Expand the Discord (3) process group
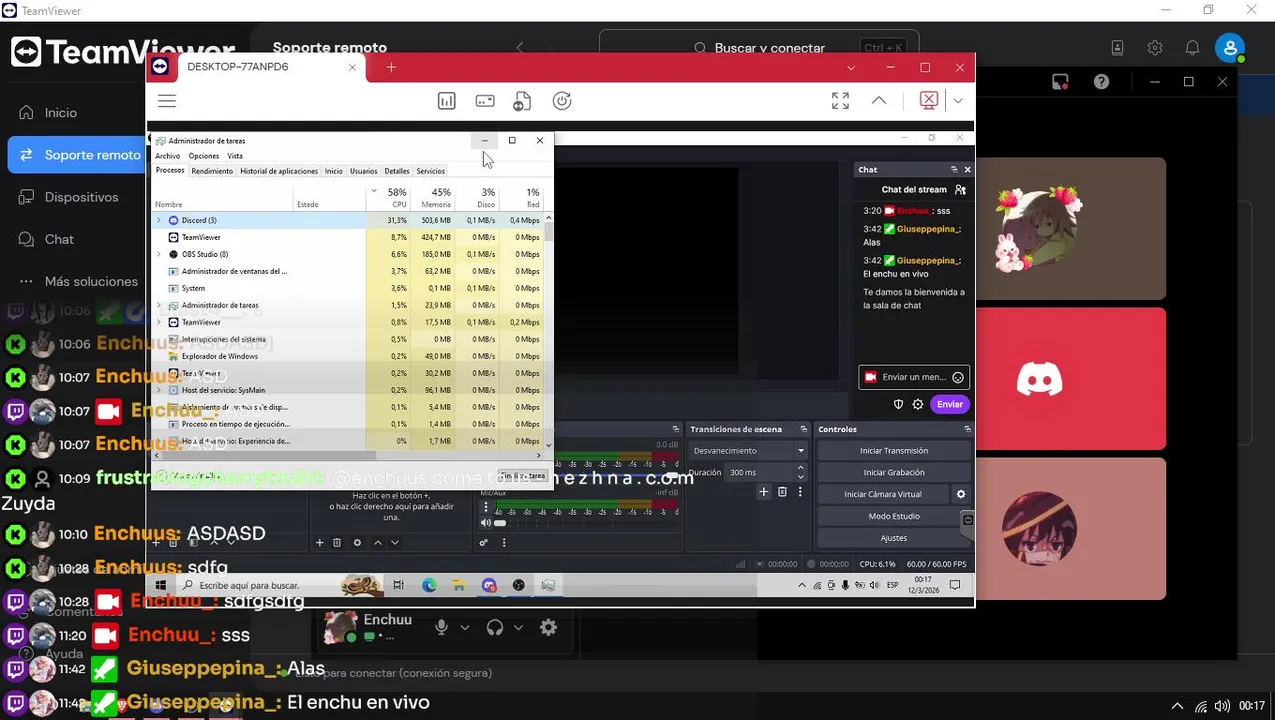The height and width of the screenshot is (720, 1275). coord(159,220)
